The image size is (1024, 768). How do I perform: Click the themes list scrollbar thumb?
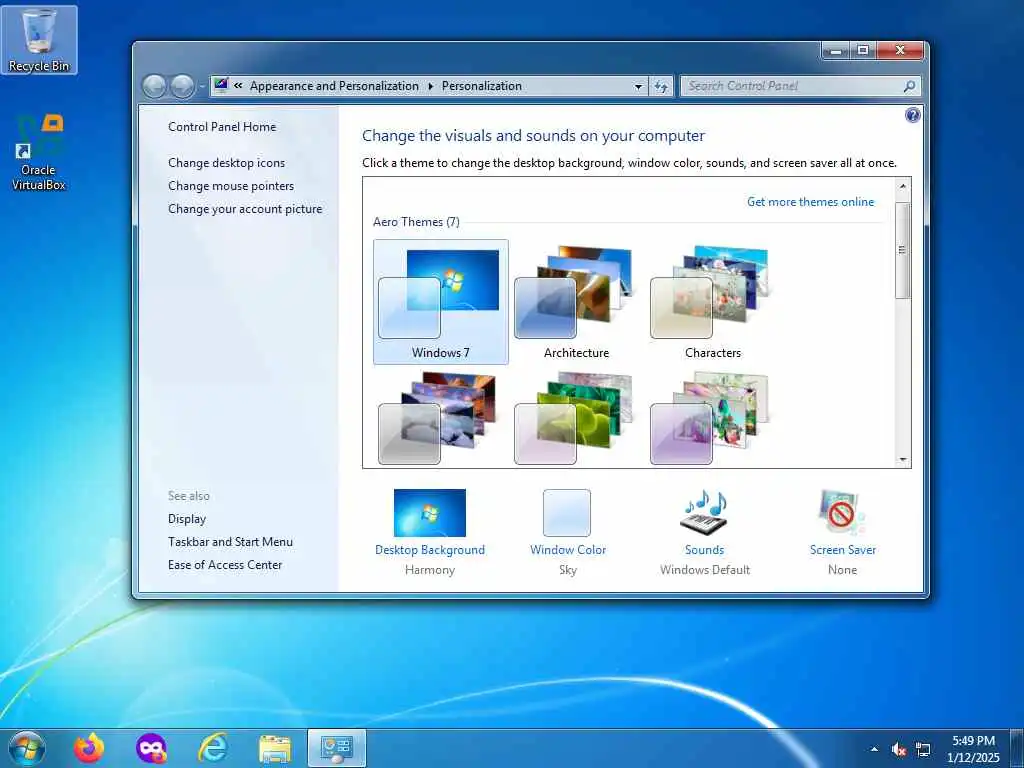[x=903, y=250]
